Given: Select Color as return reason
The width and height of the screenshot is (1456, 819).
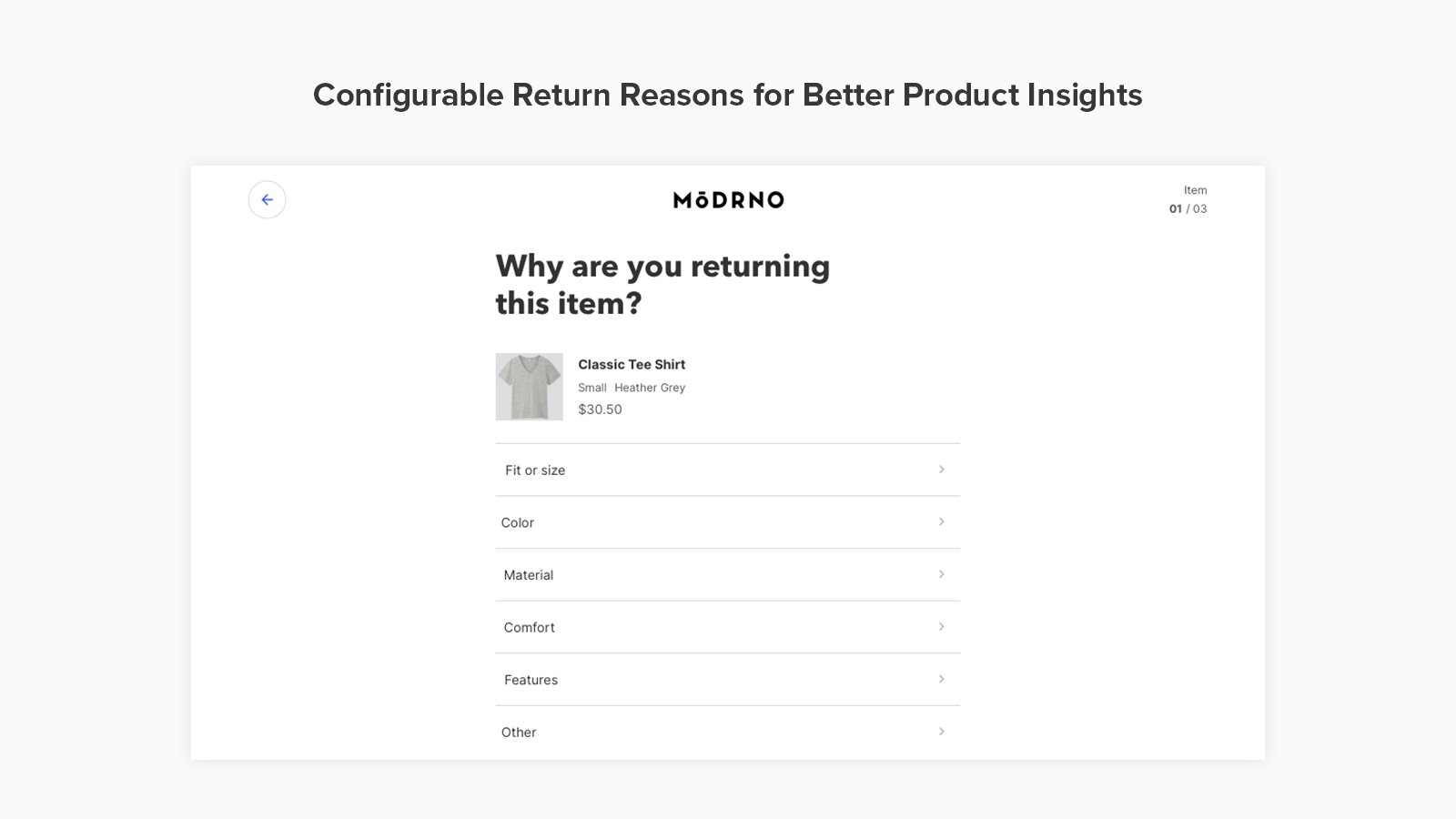Looking at the screenshot, I should coord(518,522).
